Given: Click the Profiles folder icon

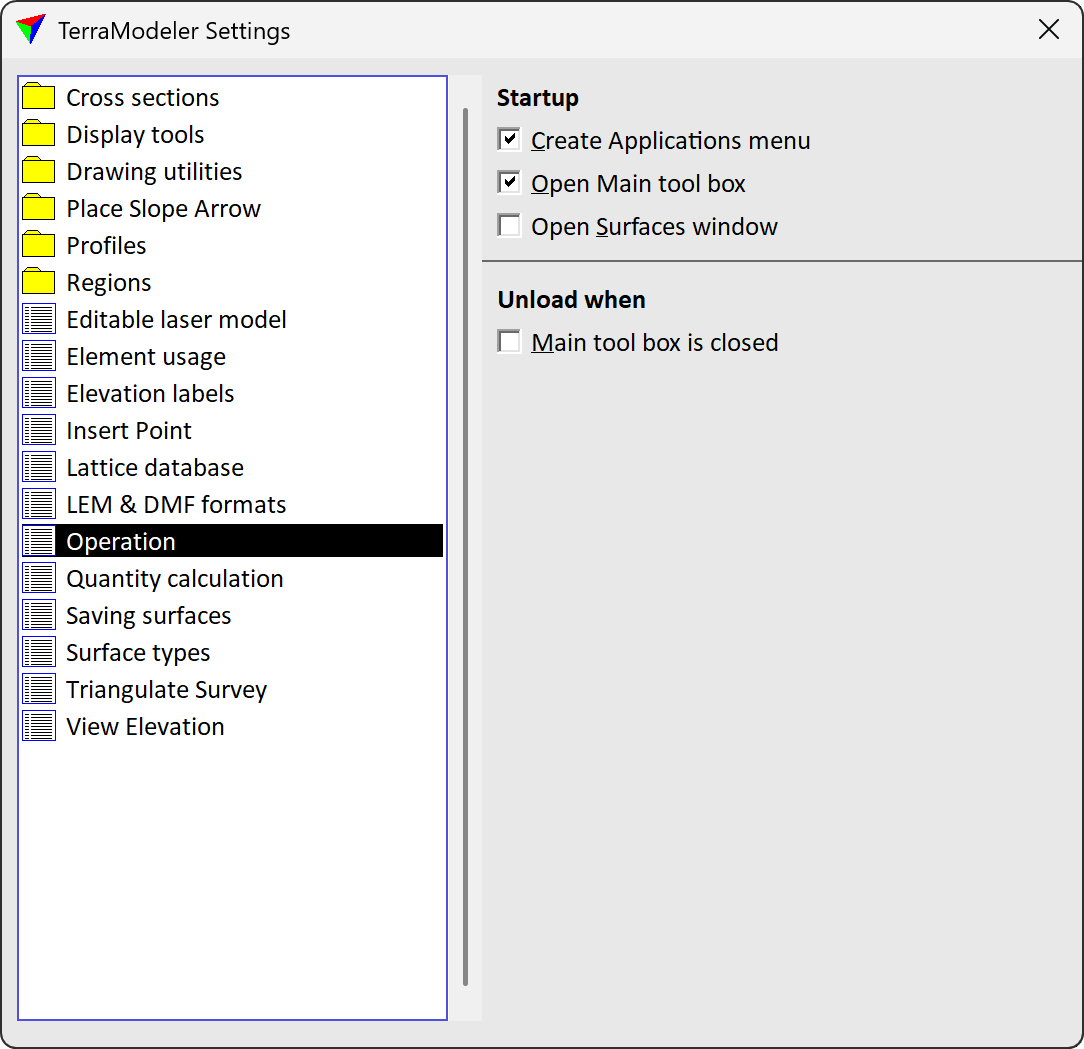Looking at the screenshot, I should pyautogui.click(x=39, y=245).
